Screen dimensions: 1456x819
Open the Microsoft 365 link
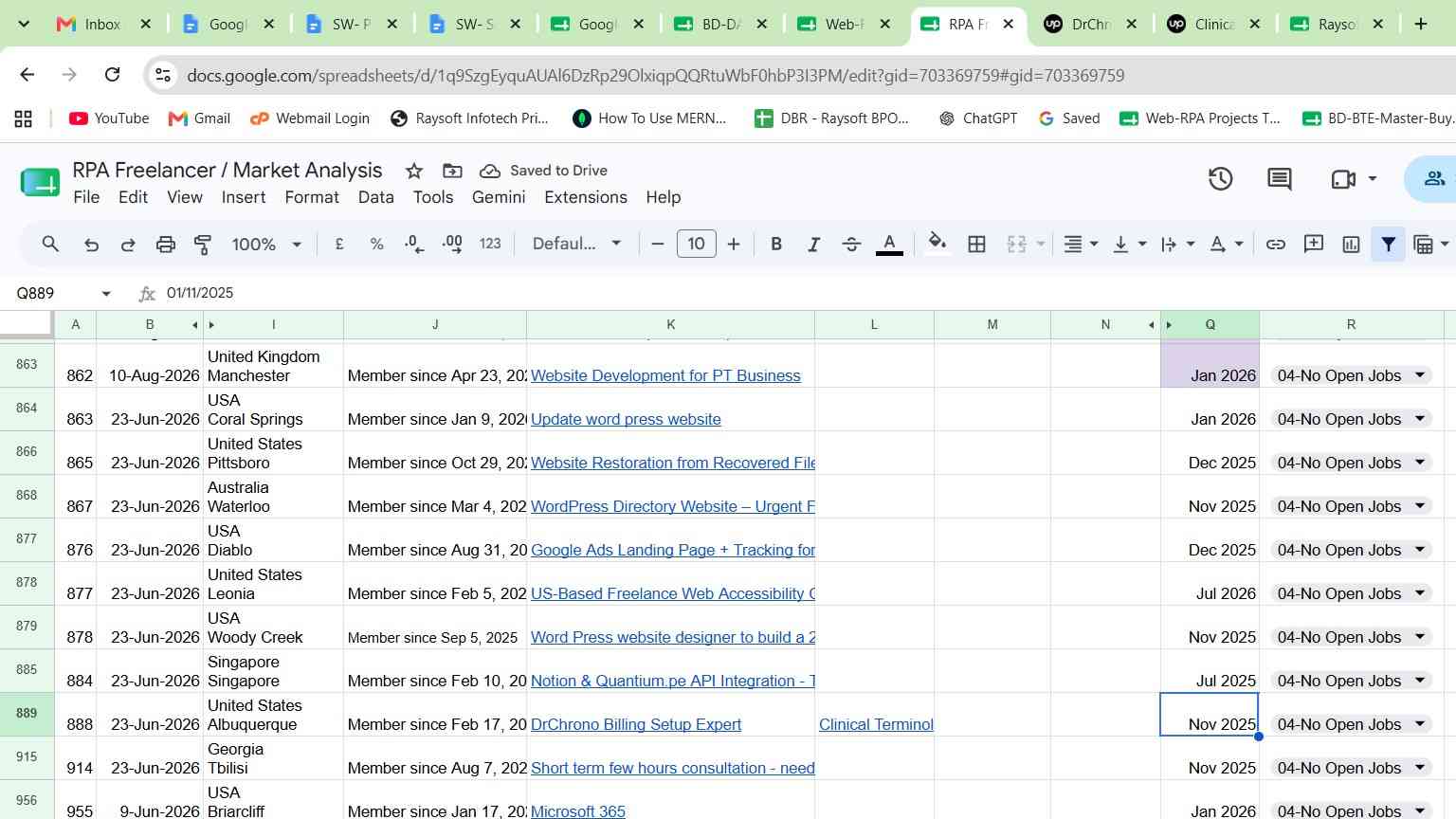578,810
